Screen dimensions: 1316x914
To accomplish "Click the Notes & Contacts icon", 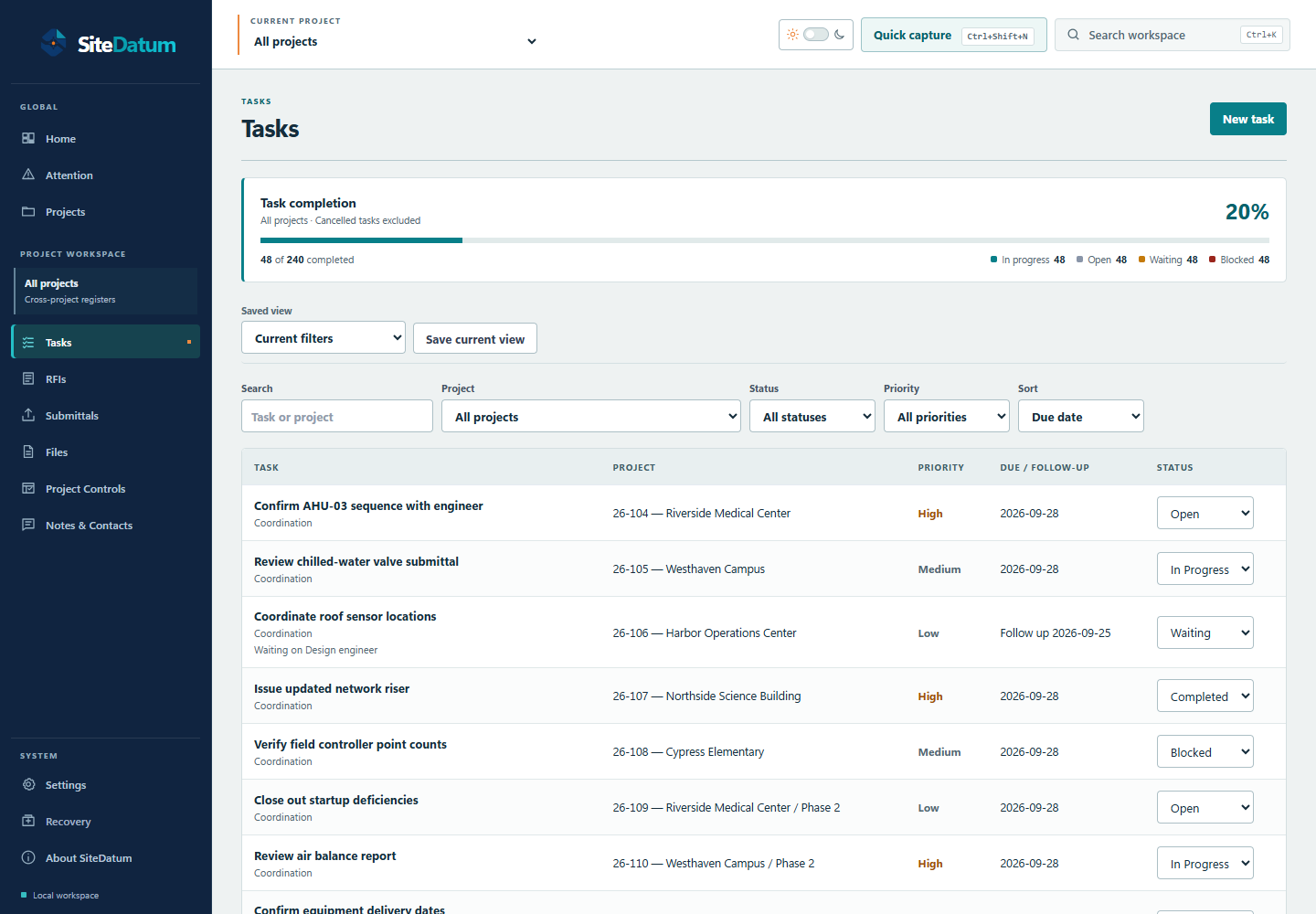I will point(28,525).
